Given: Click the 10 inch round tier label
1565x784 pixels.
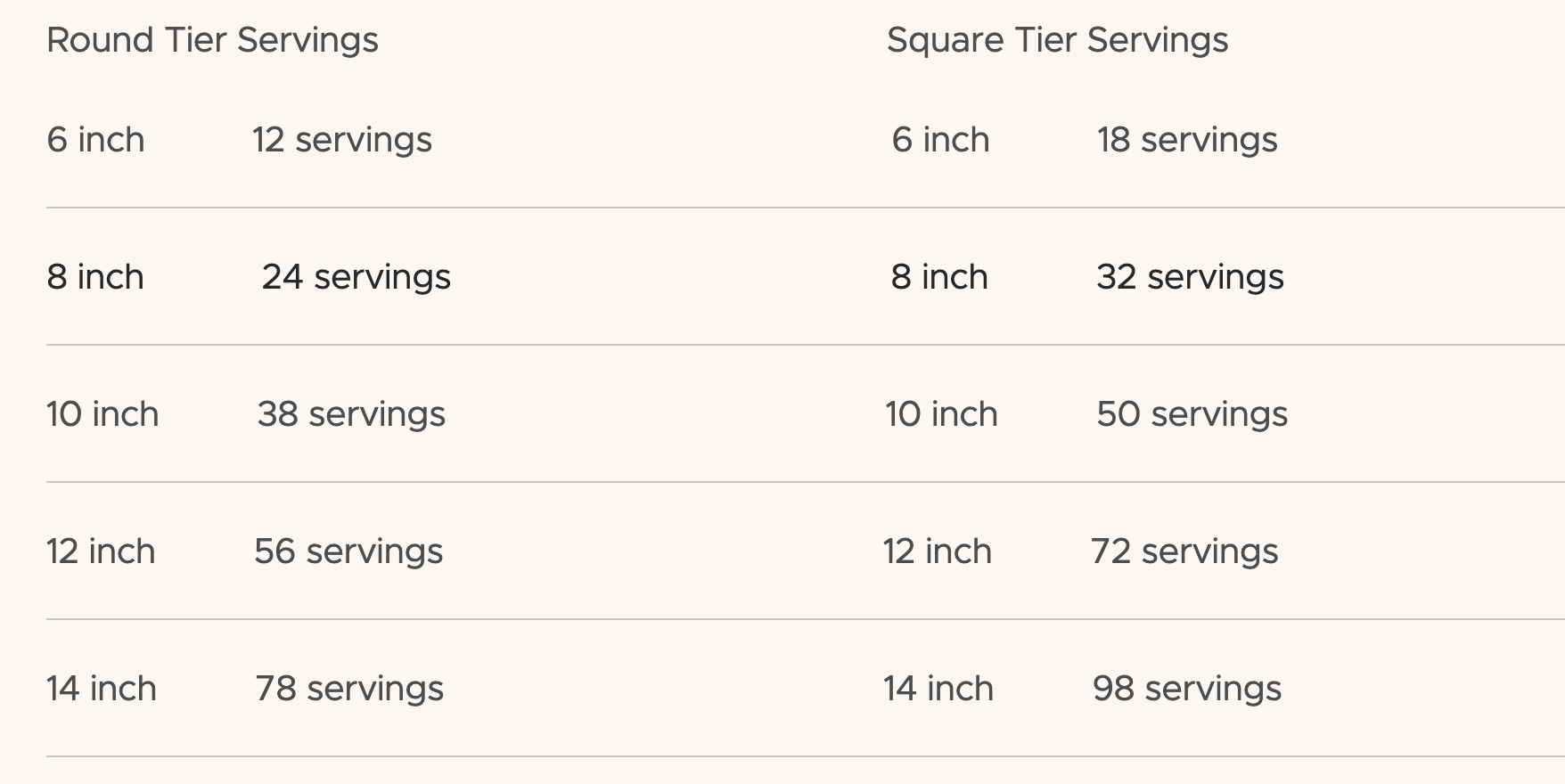Looking at the screenshot, I should (x=102, y=414).
